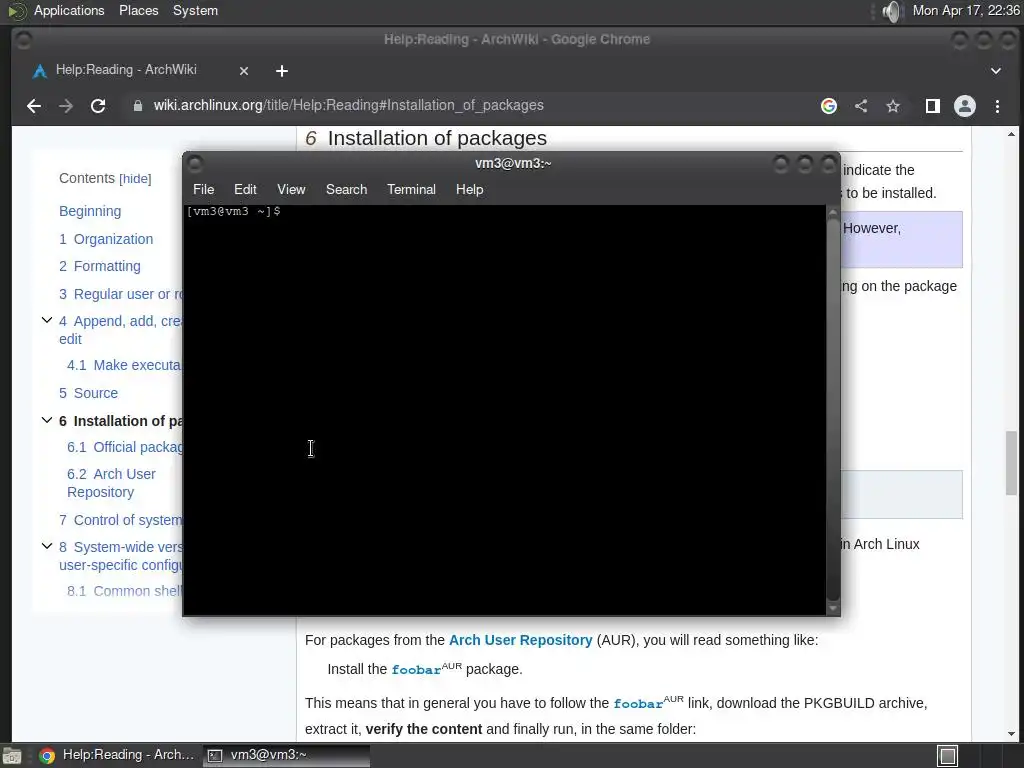Jump to Beginning in contents
The width and height of the screenshot is (1024, 768).
90,212
